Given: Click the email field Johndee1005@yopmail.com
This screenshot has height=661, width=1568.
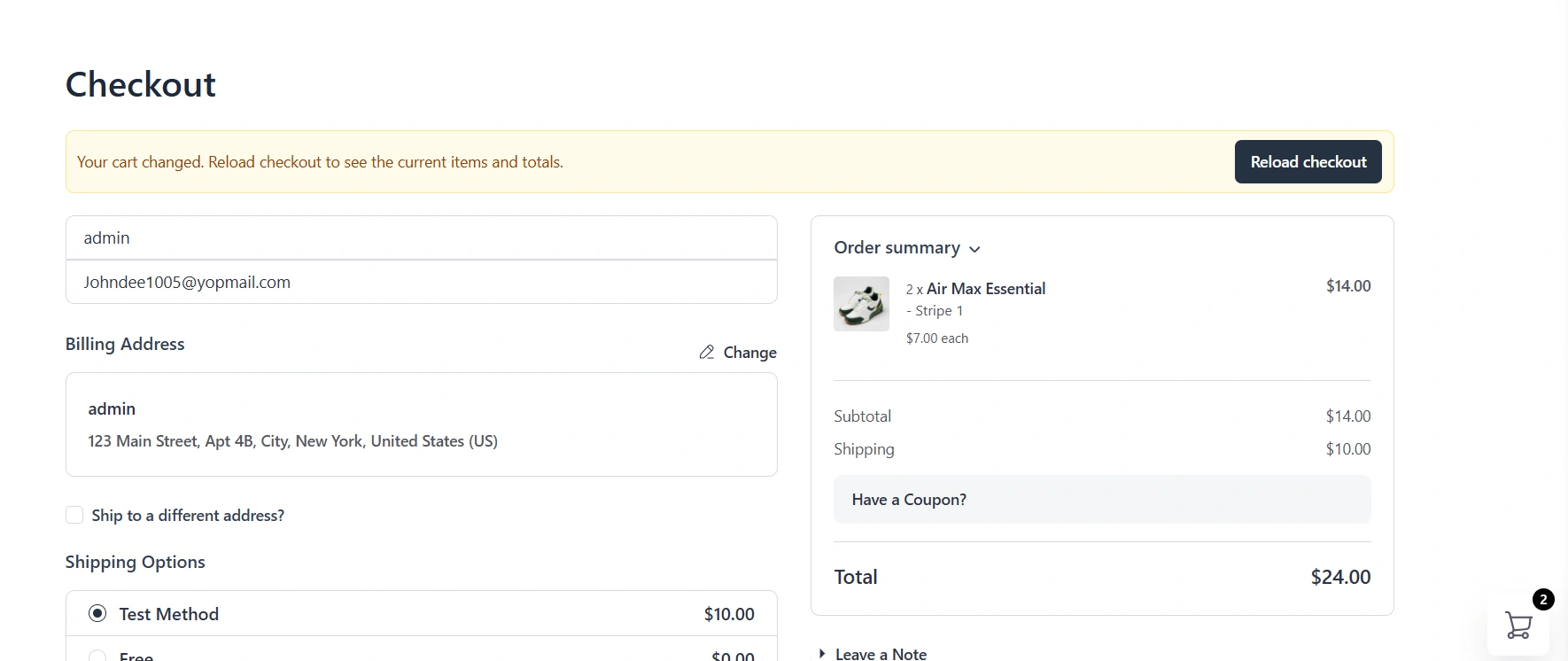Looking at the screenshot, I should (422, 282).
